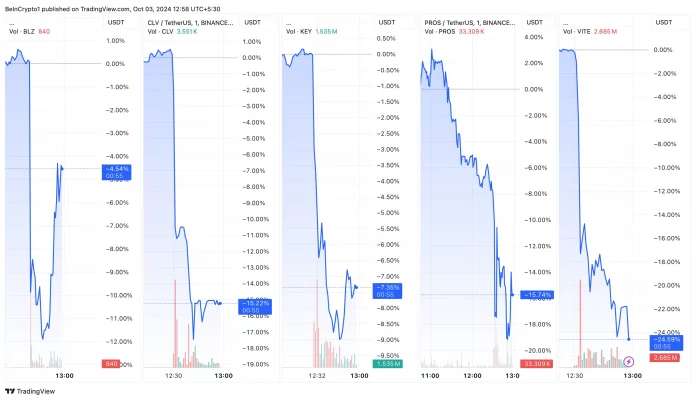Click the TradingView logo in bottom corner
696x400 pixels.
(30, 391)
